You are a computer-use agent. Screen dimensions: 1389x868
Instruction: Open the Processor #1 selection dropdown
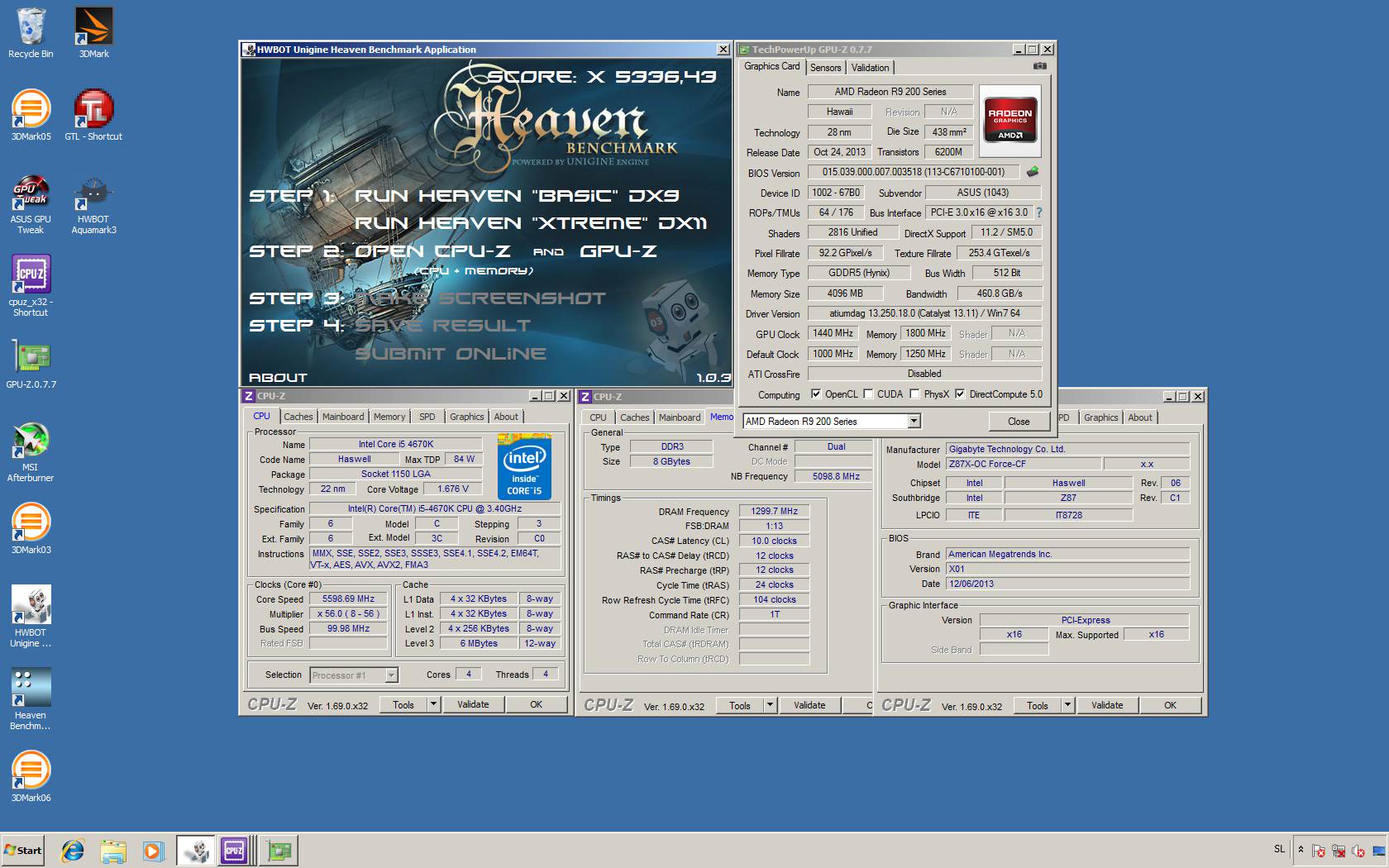[392, 675]
